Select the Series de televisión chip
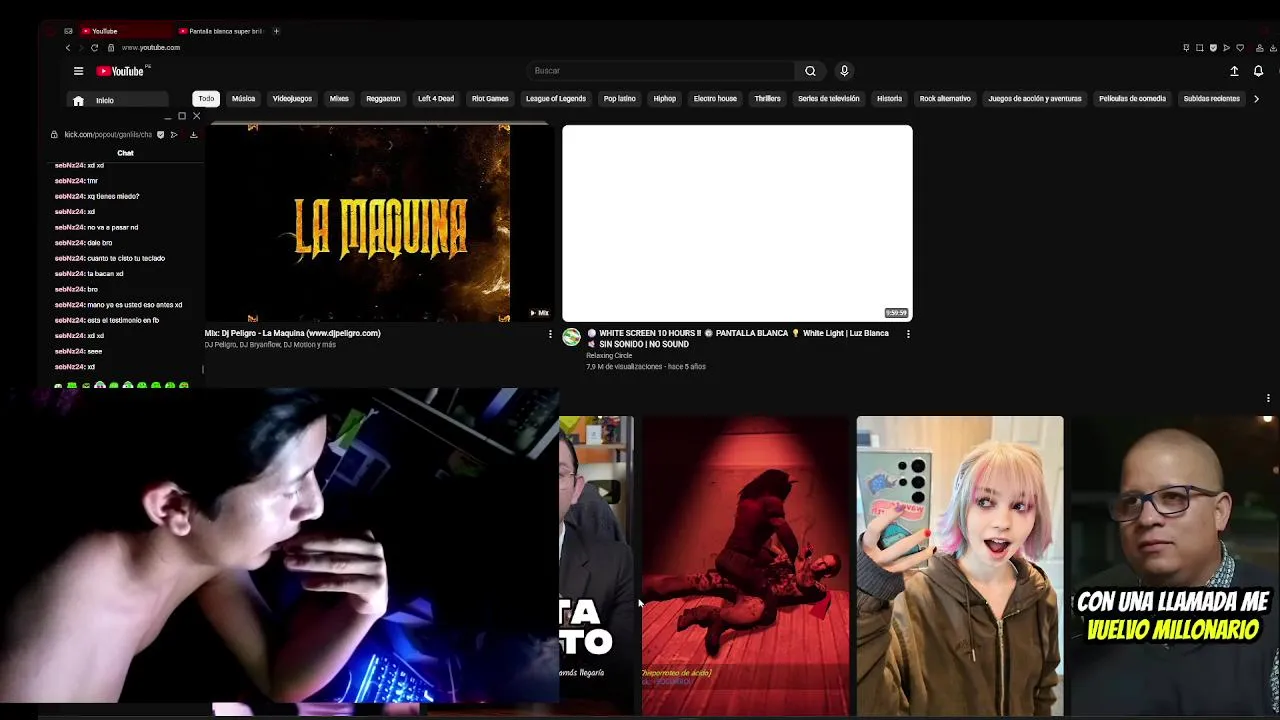1280x720 pixels. point(828,99)
